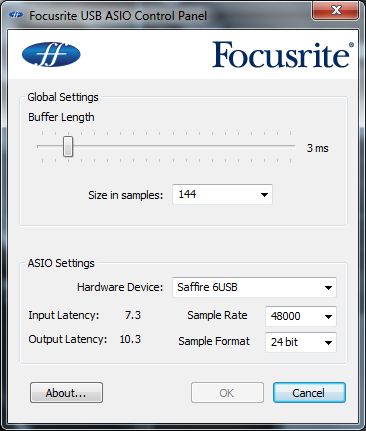Screen dimensions: 366x431
Task: Click the Cancel button
Action: pyautogui.click(x=309, y=393)
